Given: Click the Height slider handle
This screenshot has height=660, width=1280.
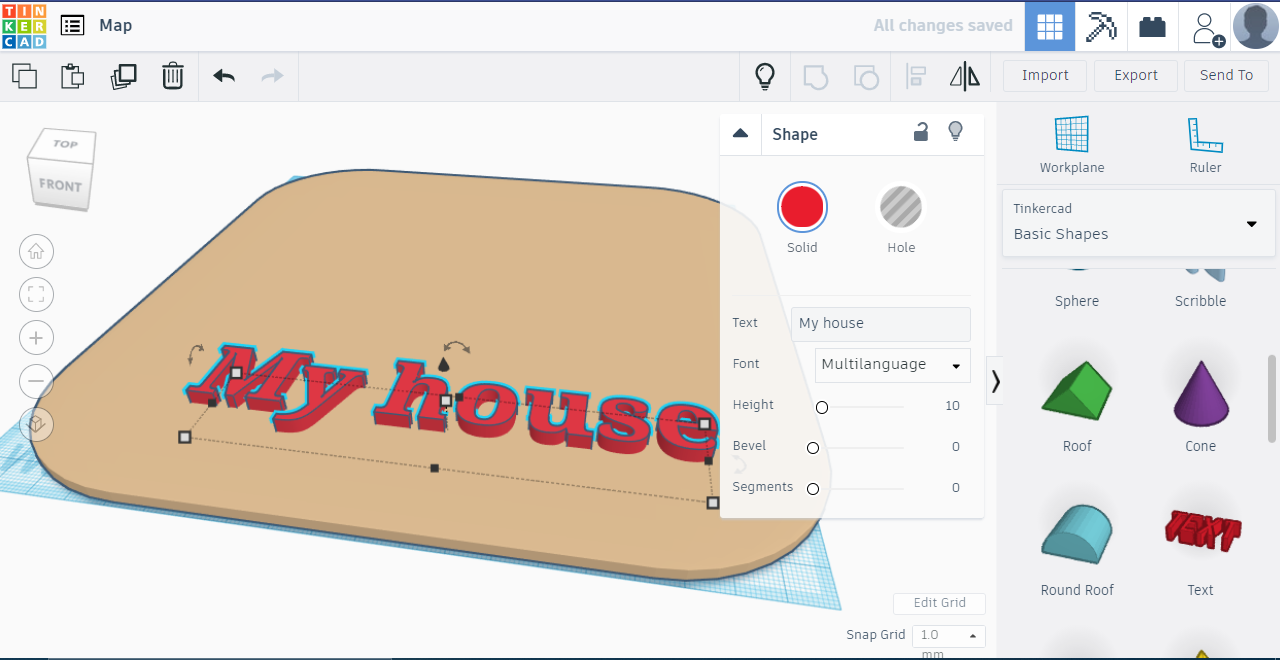Looking at the screenshot, I should click(x=822, y=407).
